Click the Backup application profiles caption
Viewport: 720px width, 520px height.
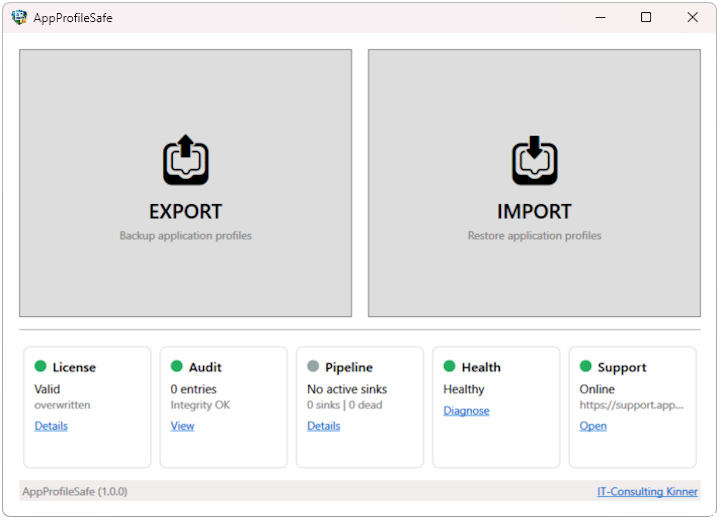pos(185,236)
